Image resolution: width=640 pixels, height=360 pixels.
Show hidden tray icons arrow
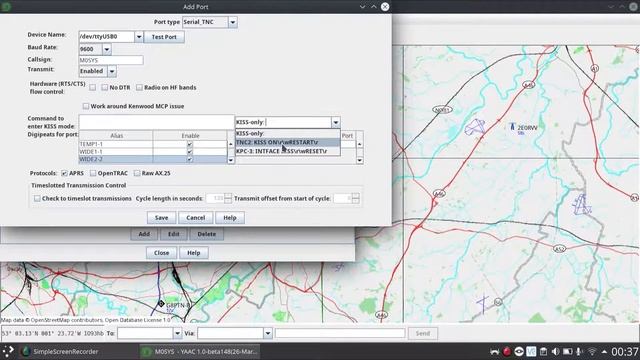[604, 351]
